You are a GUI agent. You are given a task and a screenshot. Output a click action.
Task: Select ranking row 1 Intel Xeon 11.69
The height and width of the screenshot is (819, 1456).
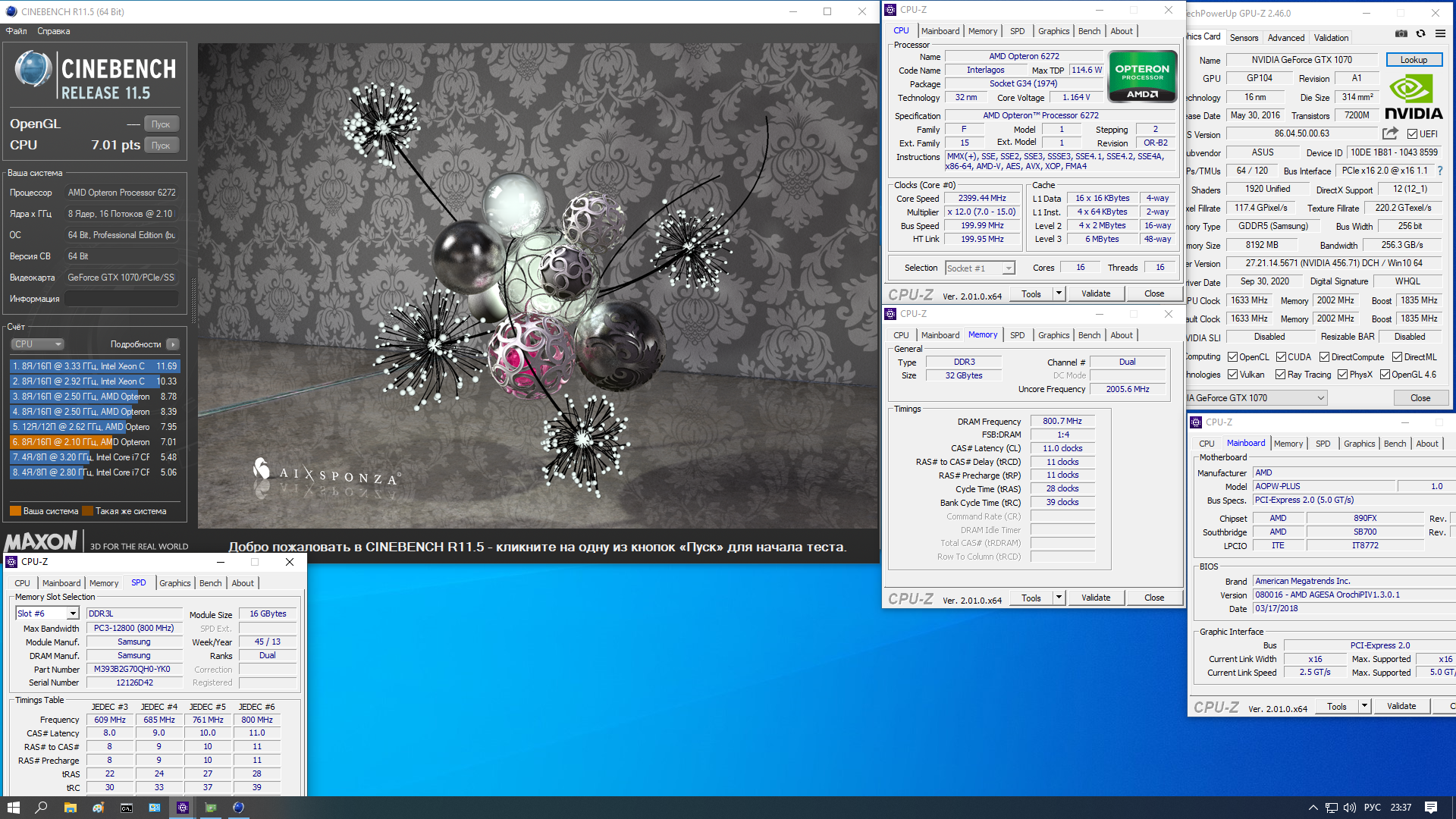coord(95,366)
